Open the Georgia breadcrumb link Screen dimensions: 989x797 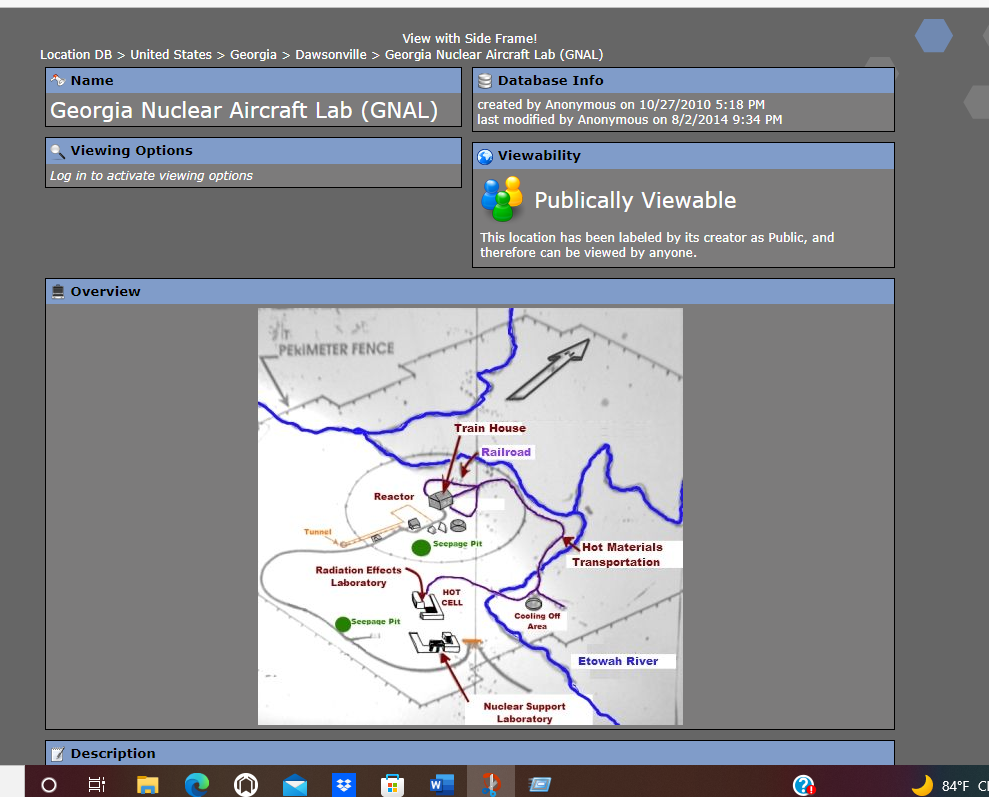254,55
